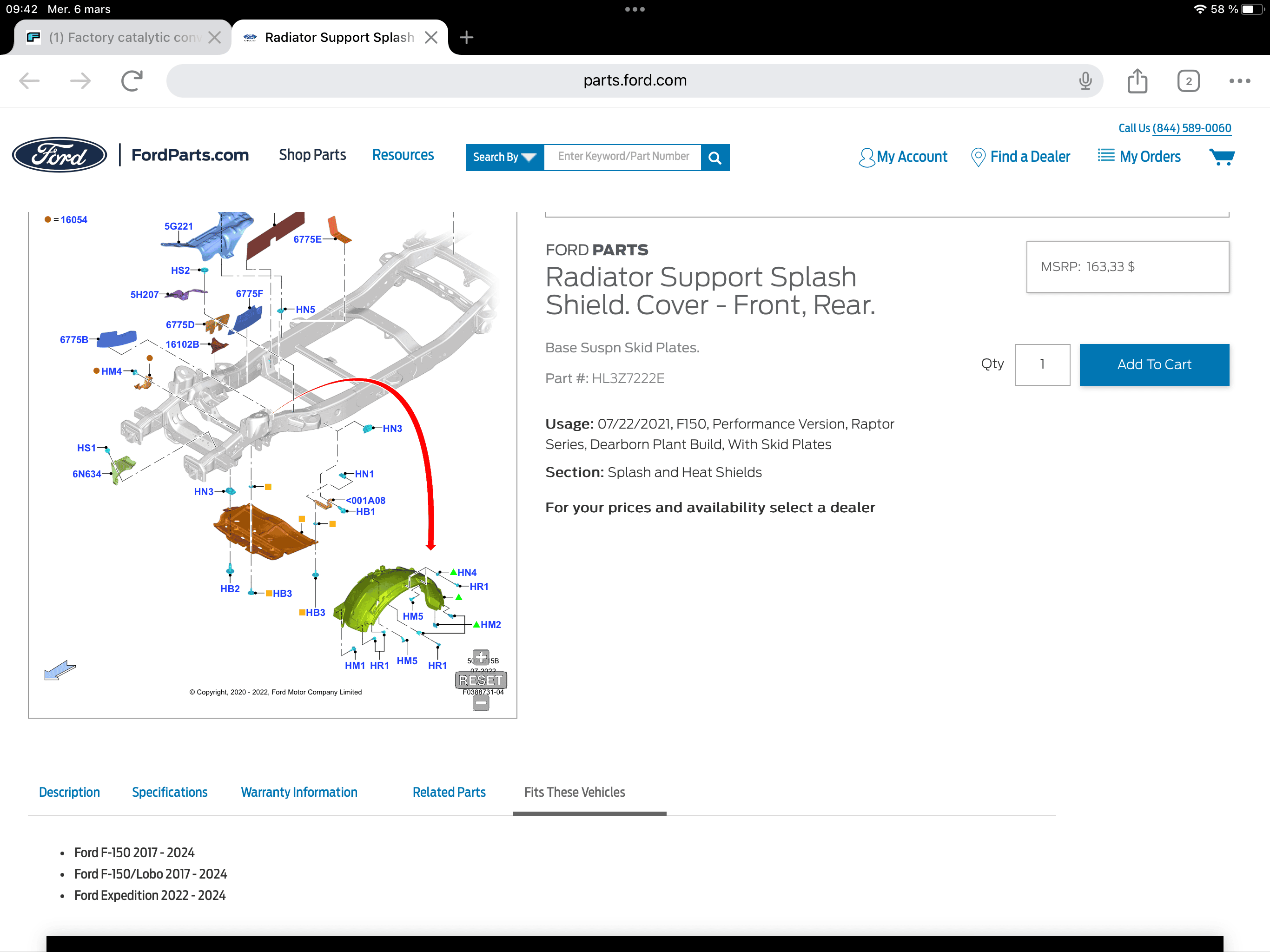
Task: Reload the page with refresh icon
Action: tap(132, 80)
